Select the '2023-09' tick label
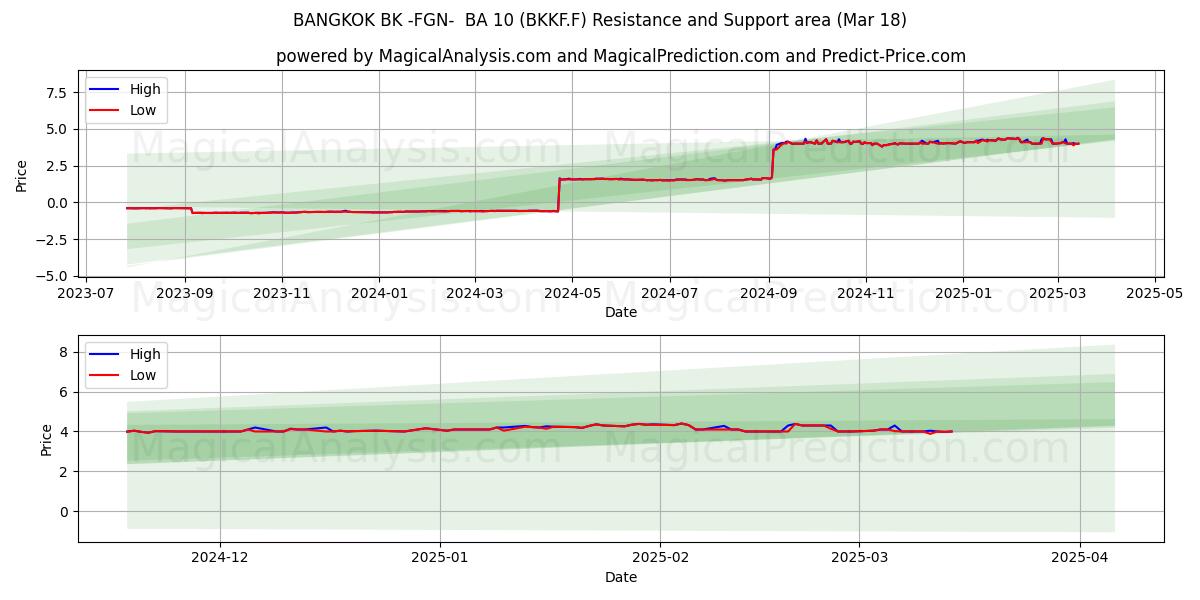The width and height of the screenshot is (1200, 600). (185, 294)
